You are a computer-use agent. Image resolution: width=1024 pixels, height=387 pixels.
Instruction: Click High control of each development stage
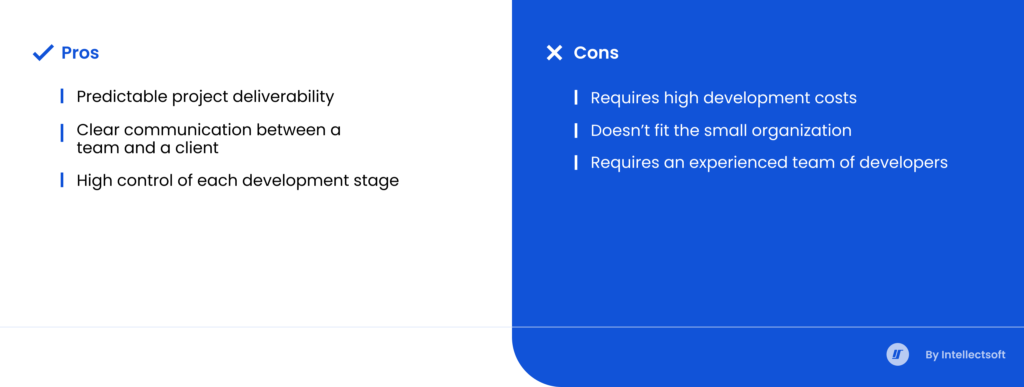[x=238, y=181]
